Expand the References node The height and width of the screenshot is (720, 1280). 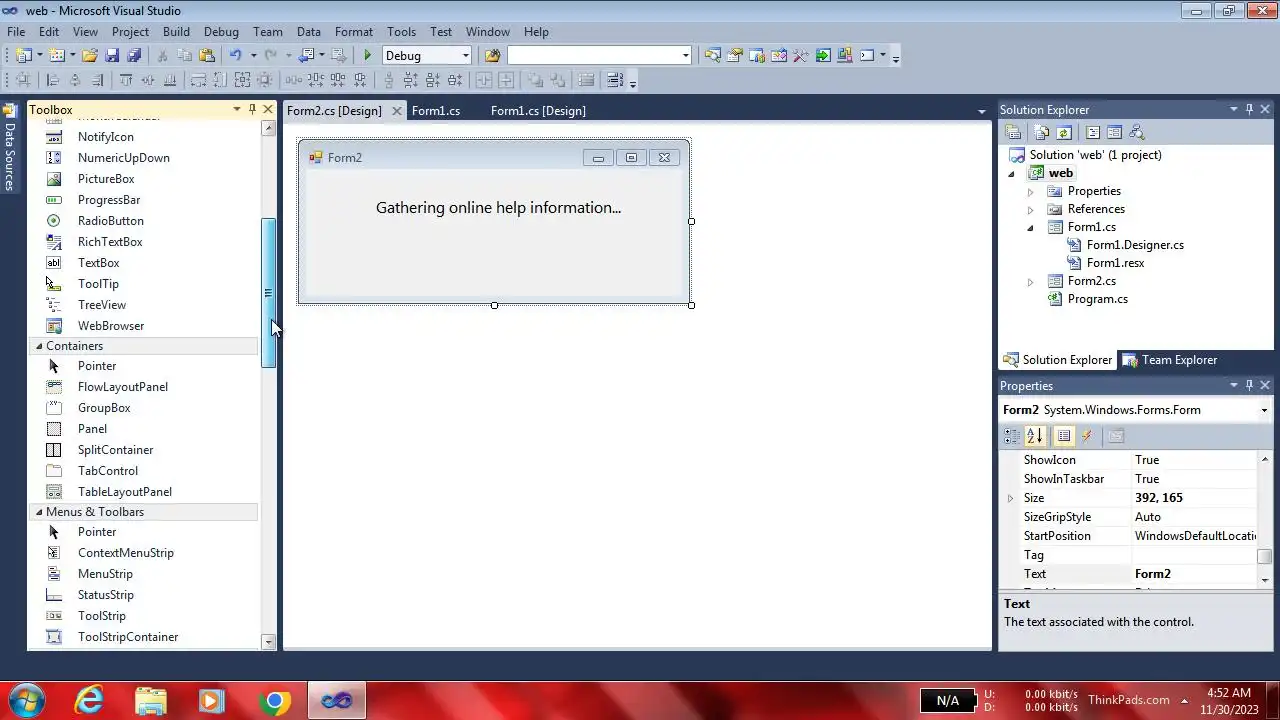click(1030, 209)
